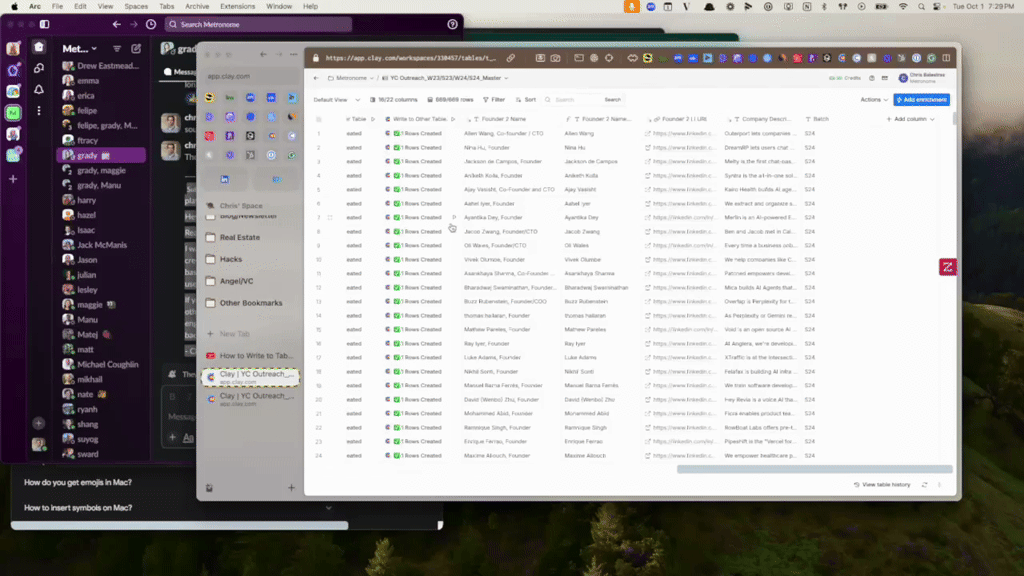Open Default View dropdown in Clay
The height and width of the screenshot is (576, 1024).
coord(336,100)
